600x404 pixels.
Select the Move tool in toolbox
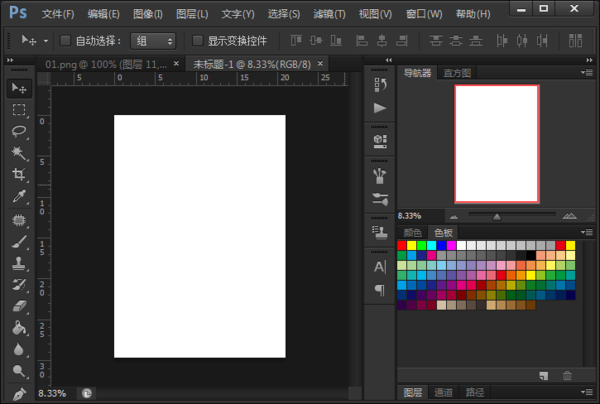19,88
